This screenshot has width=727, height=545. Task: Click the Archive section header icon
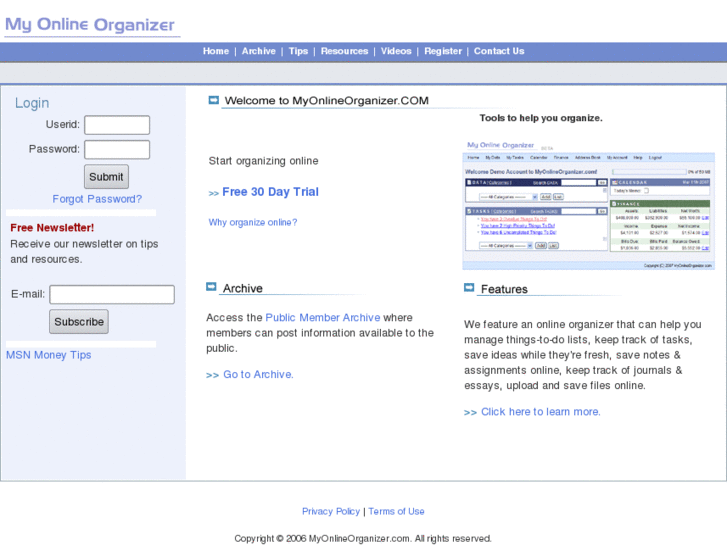(211, 287)
